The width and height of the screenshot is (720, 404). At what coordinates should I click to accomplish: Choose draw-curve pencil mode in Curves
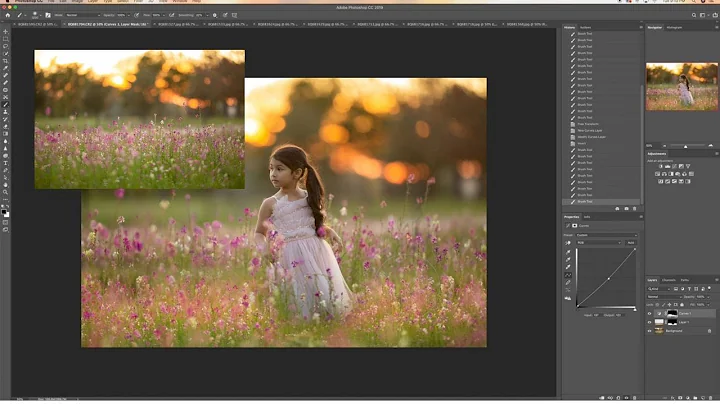(568, 282)
